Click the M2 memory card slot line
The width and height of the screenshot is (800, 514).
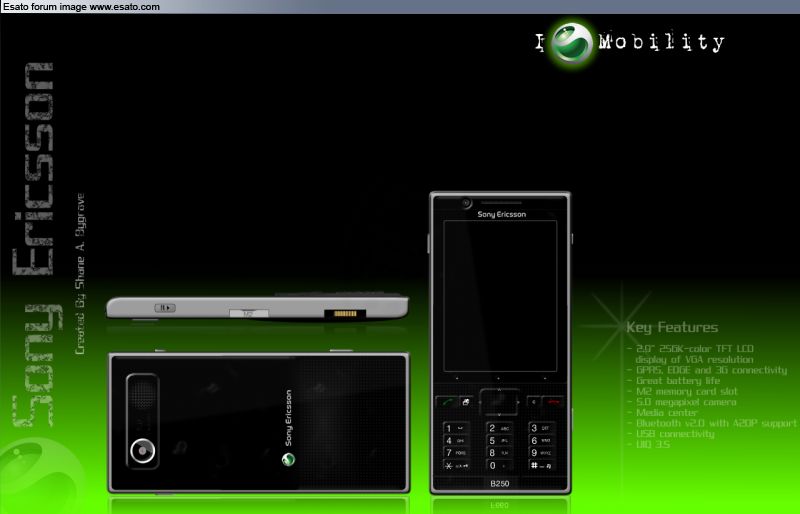coord(687,391)
